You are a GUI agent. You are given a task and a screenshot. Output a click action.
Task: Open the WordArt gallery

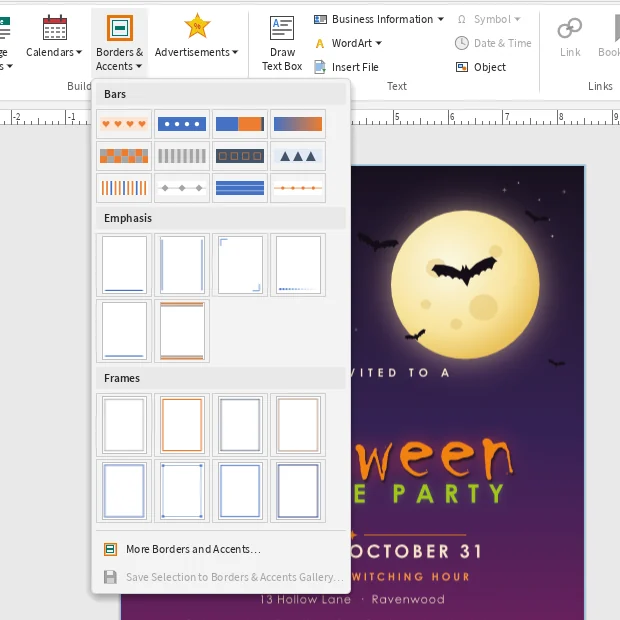(348, 43)
